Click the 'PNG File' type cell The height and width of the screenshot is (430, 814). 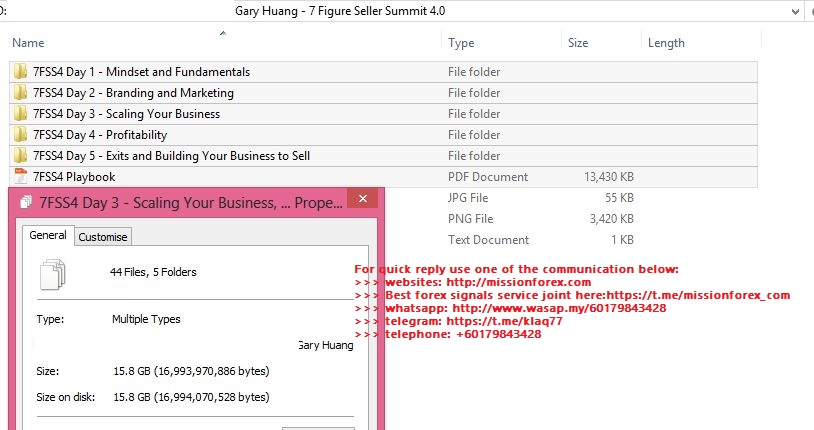[x=470, y=219]
